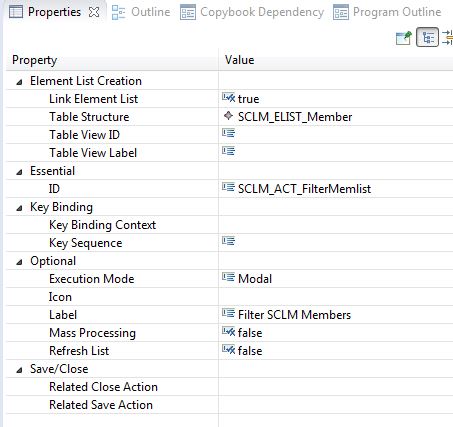Select the Related Close Action property
Image resolution: width=453 pixels, height=427 pixels.
(103, 387)
